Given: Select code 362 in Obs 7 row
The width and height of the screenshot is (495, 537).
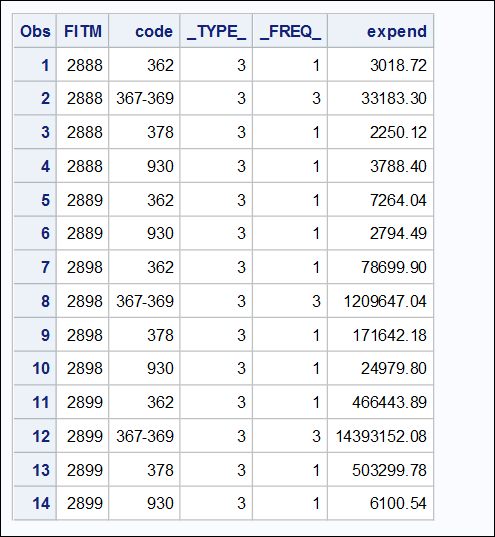Looking at the screenshot, I should pyautogui.click(x=160, y=267).
